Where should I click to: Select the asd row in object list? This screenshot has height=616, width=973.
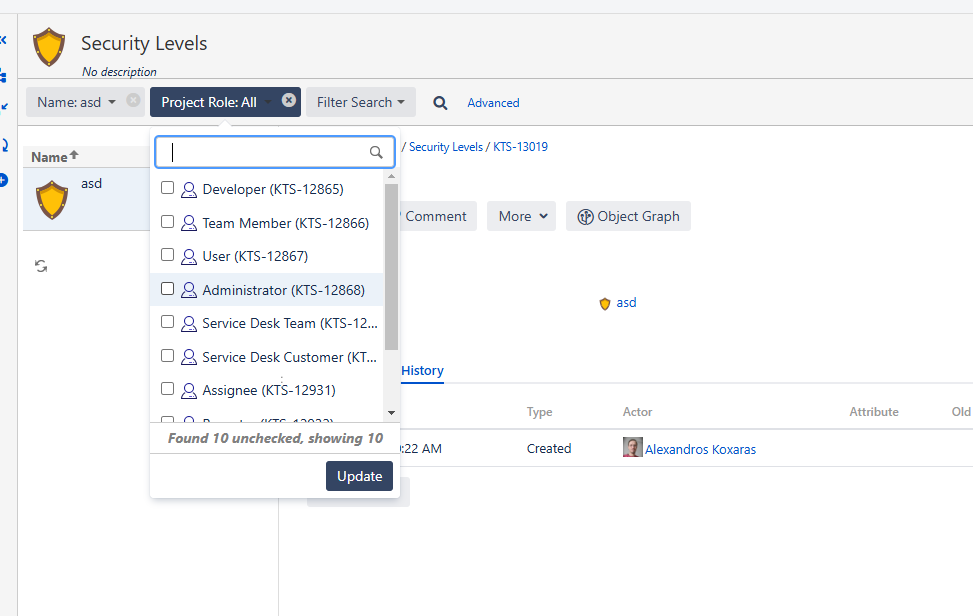pyautogui.click(x=86, y=199)
